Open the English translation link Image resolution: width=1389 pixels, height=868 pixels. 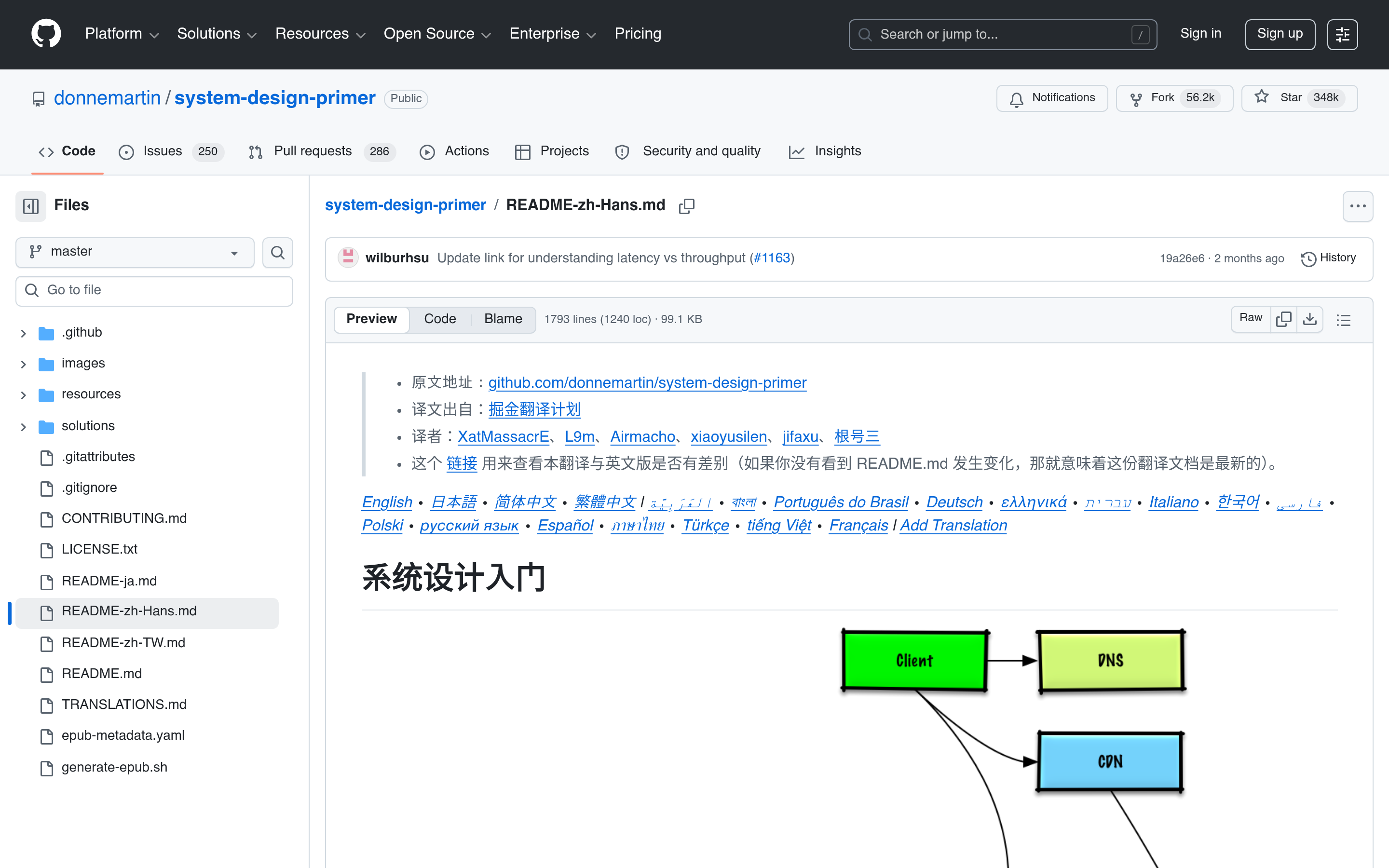click(387, 502)
